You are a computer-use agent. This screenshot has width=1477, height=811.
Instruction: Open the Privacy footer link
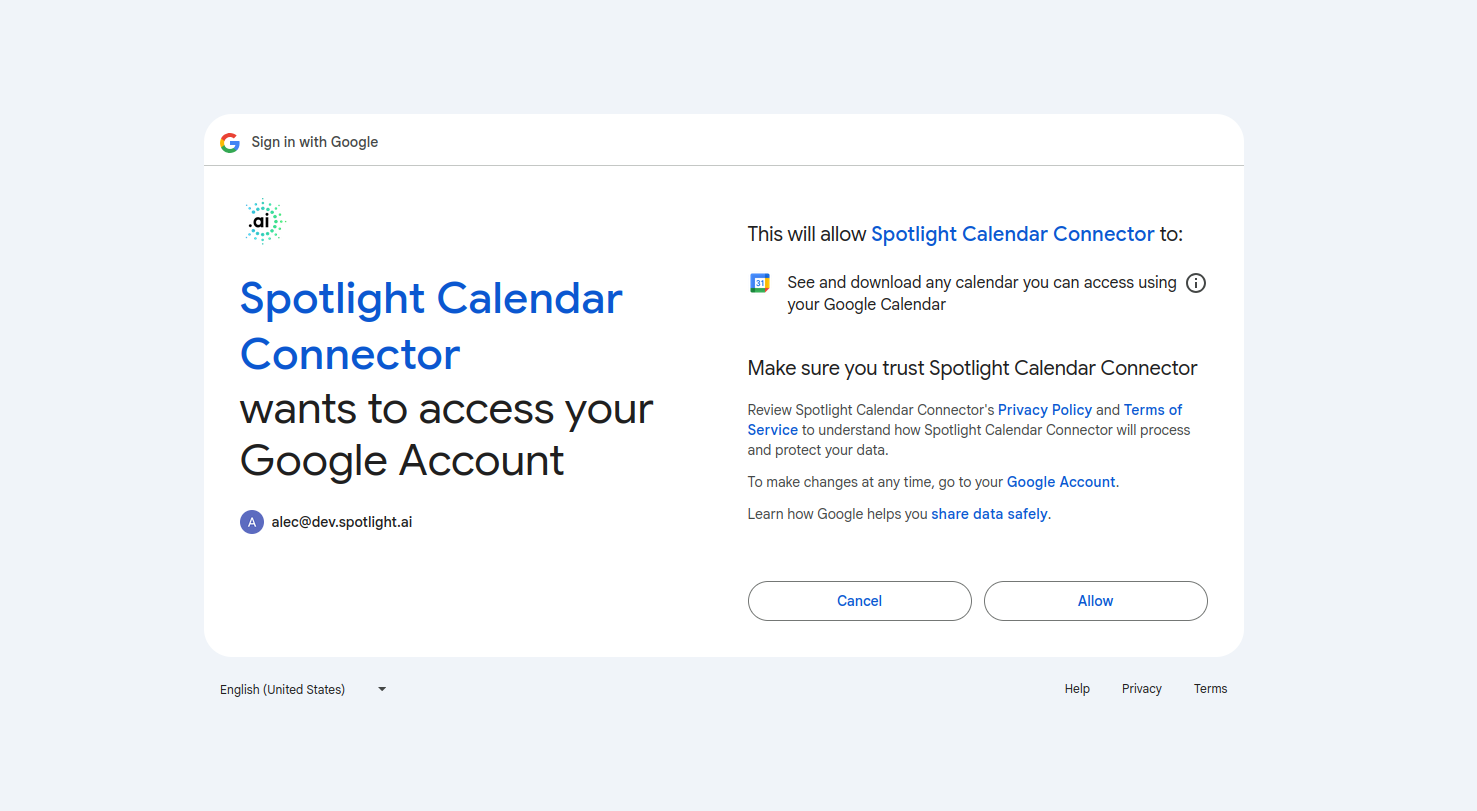(1142, 689)
